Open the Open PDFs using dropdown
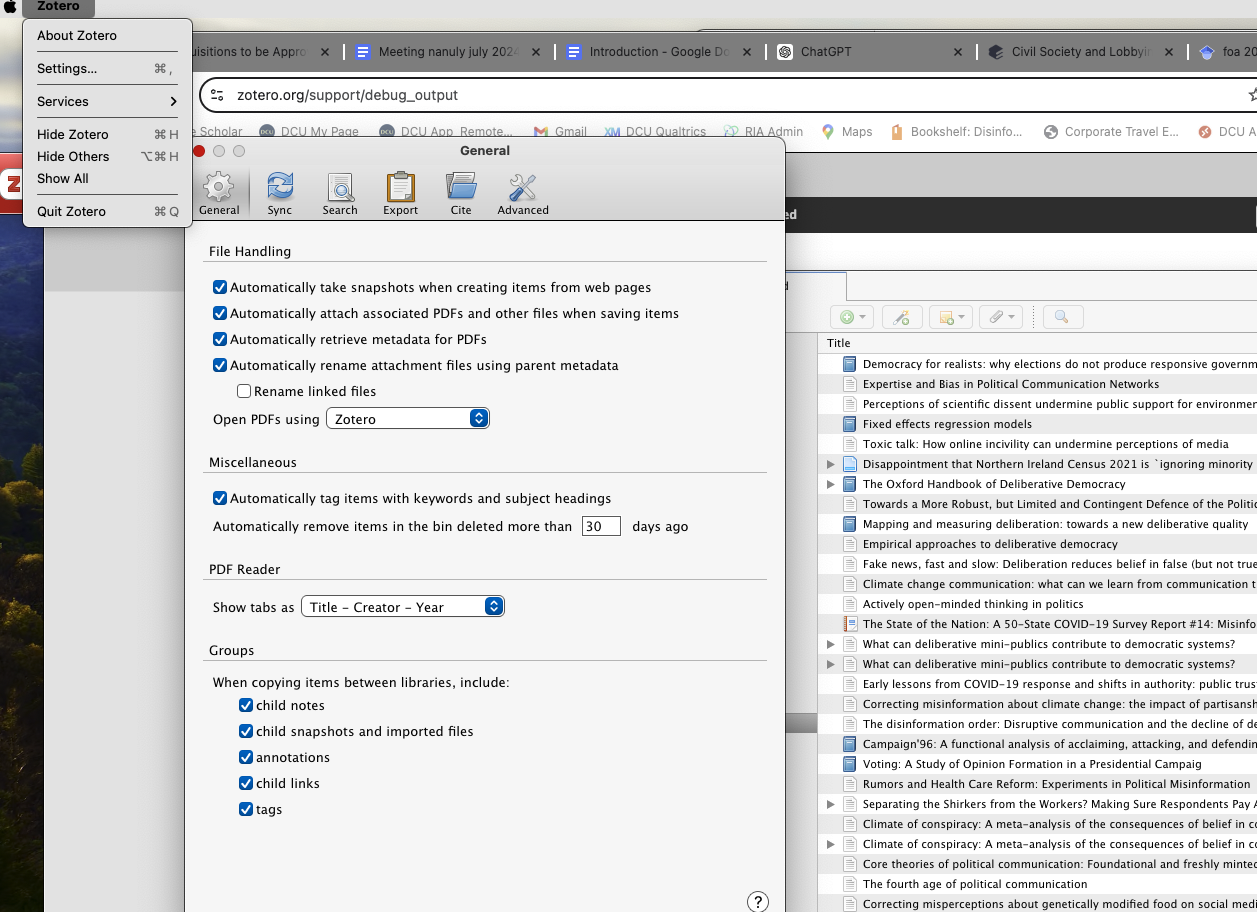The image size is (1257, 912). coord(408,419)
